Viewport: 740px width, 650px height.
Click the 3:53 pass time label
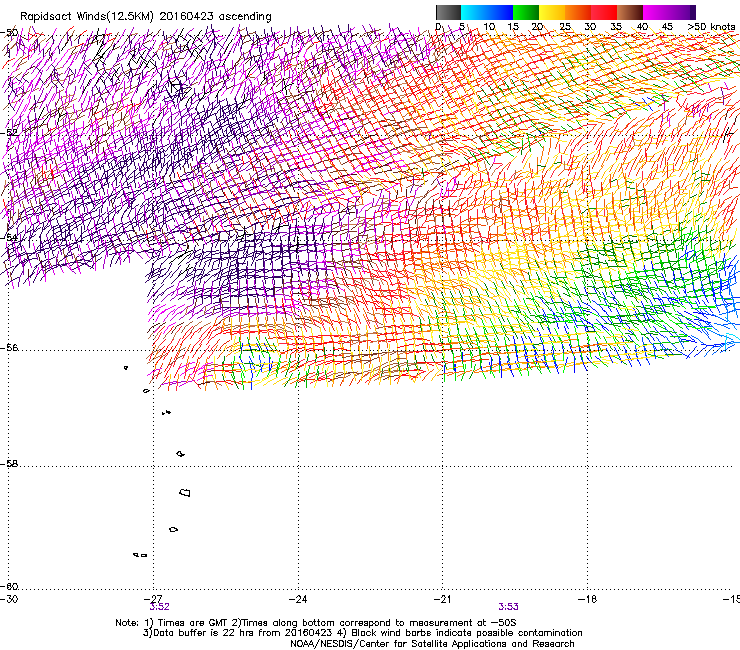pyautogui.click(x=508, y=607)
